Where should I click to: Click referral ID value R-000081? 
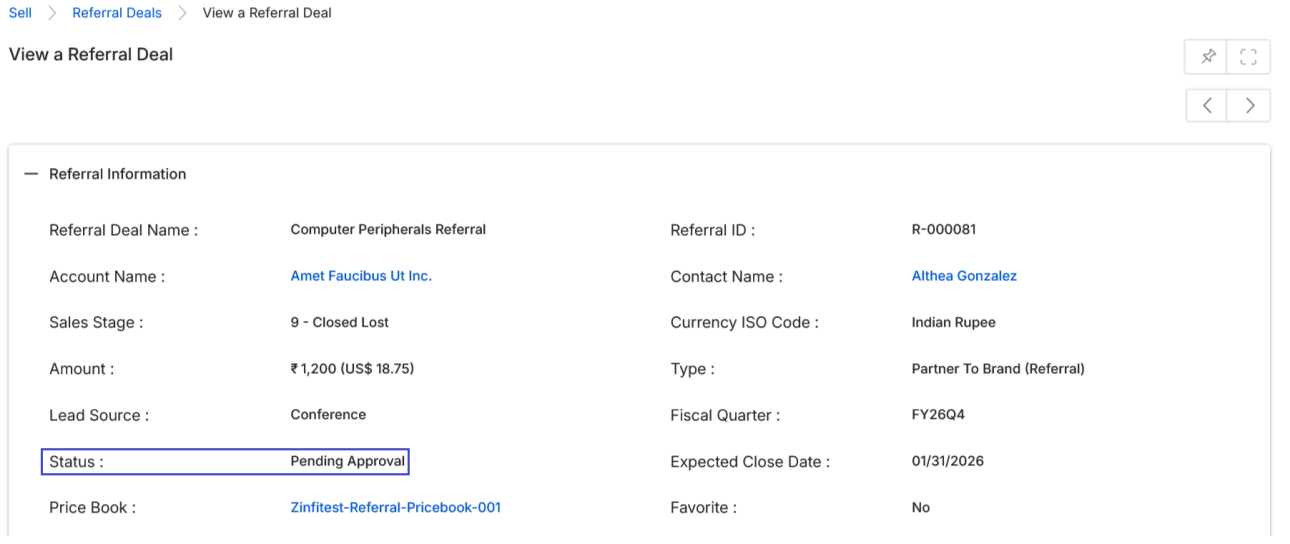tap(944, 230)
